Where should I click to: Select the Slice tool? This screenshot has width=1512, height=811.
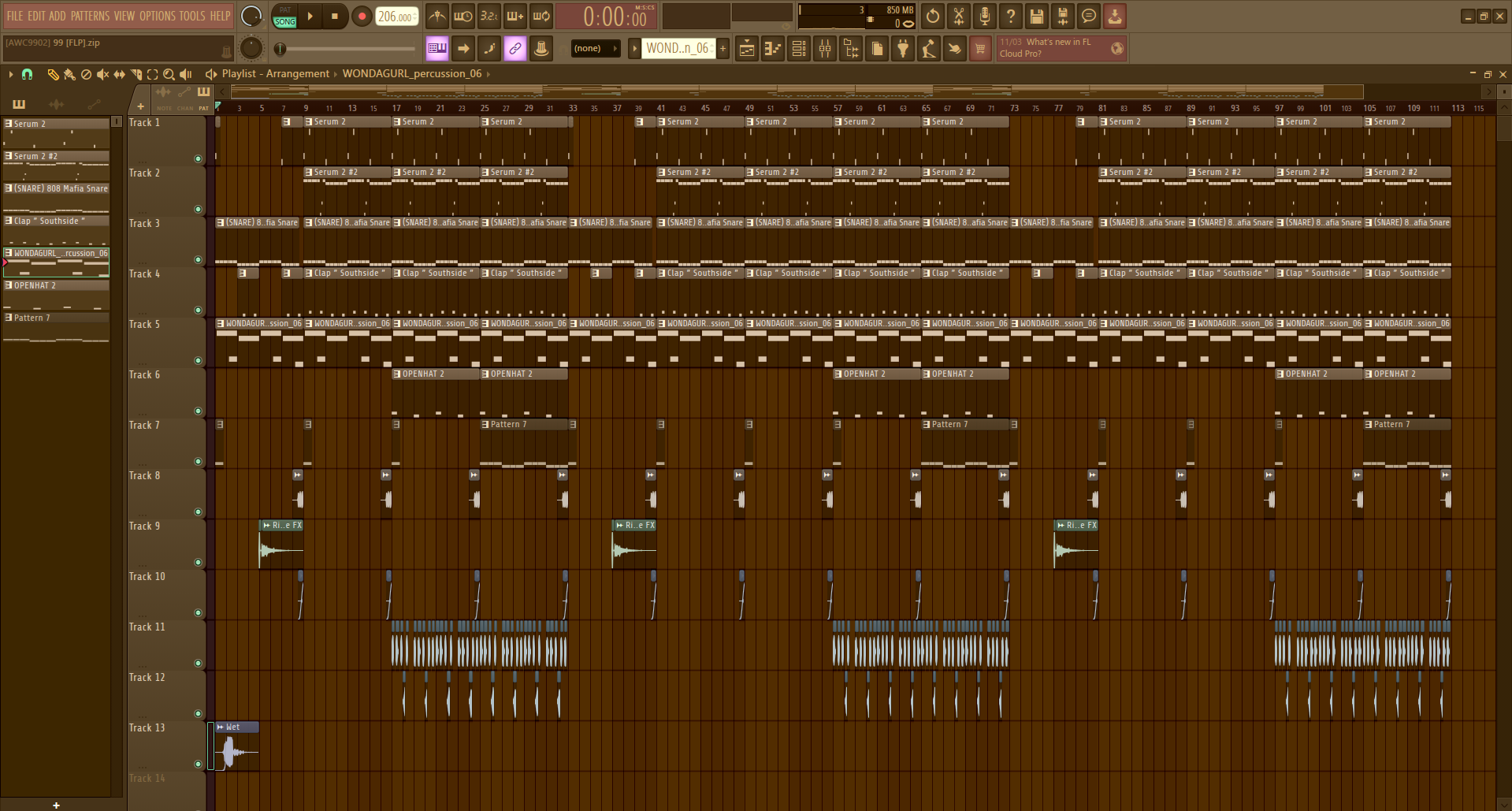136,74
